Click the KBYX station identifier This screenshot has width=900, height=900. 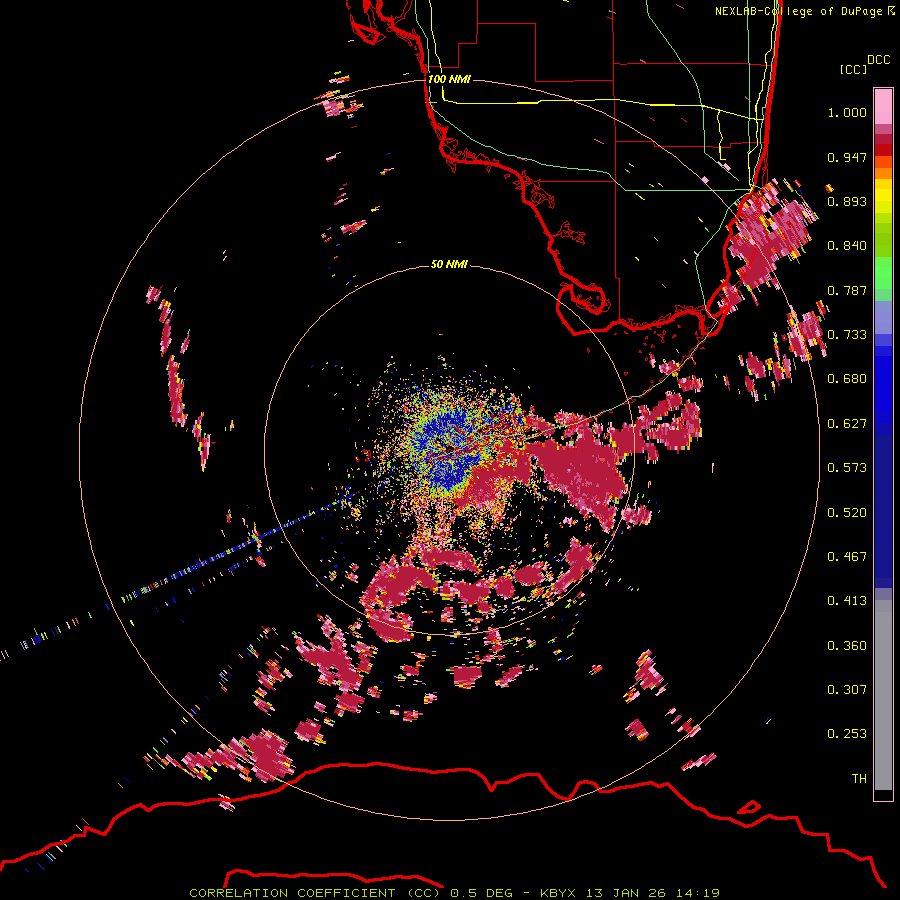(x=558, y=893)
